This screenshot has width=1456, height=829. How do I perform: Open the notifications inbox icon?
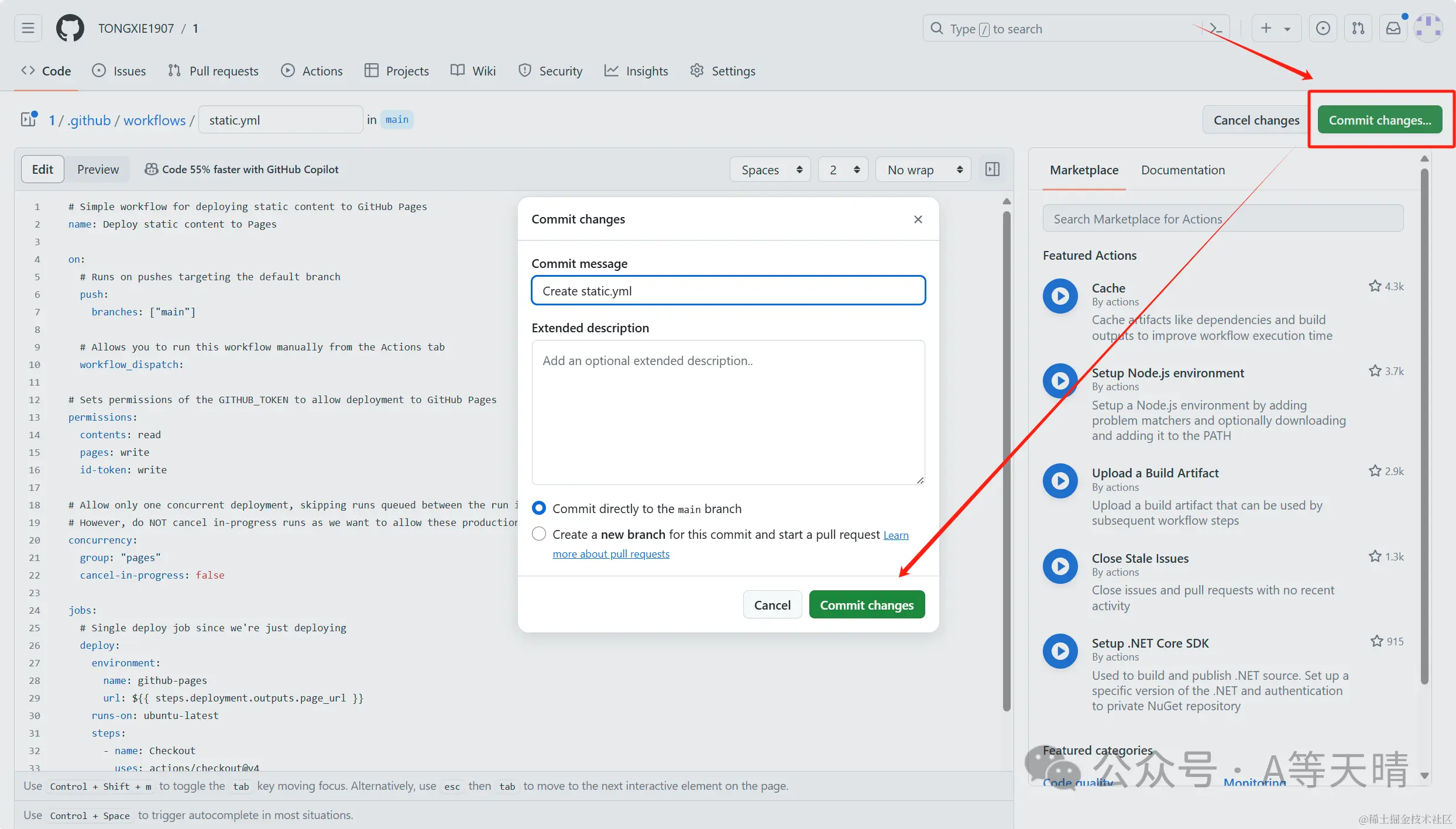pos(1393,28)
